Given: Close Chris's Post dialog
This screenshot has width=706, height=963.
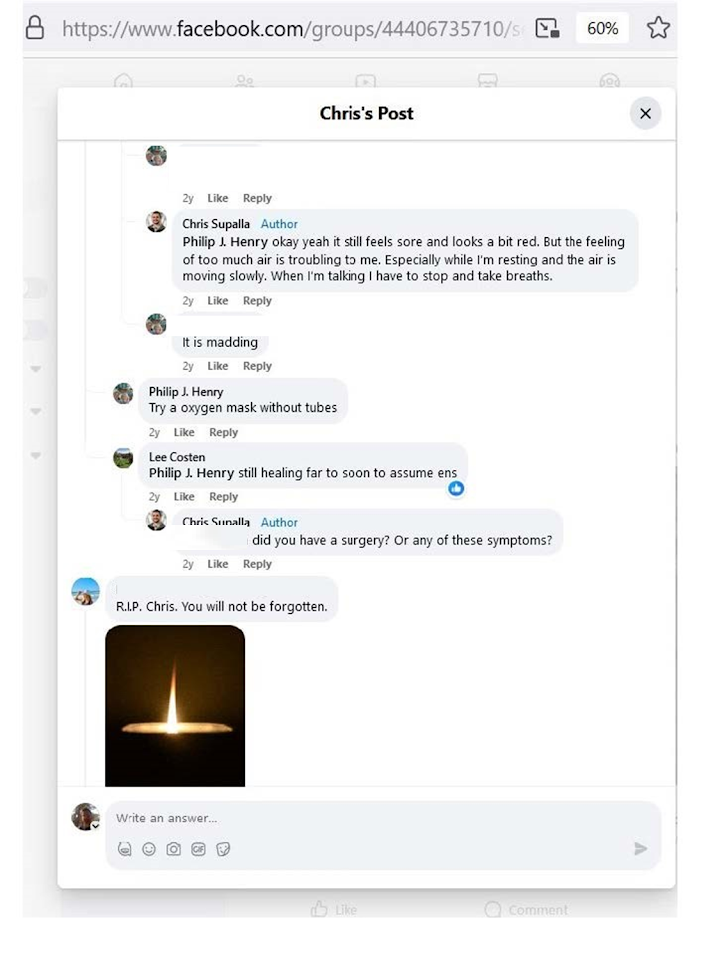Looking at the screenshot, I should [x=645, y=113].
